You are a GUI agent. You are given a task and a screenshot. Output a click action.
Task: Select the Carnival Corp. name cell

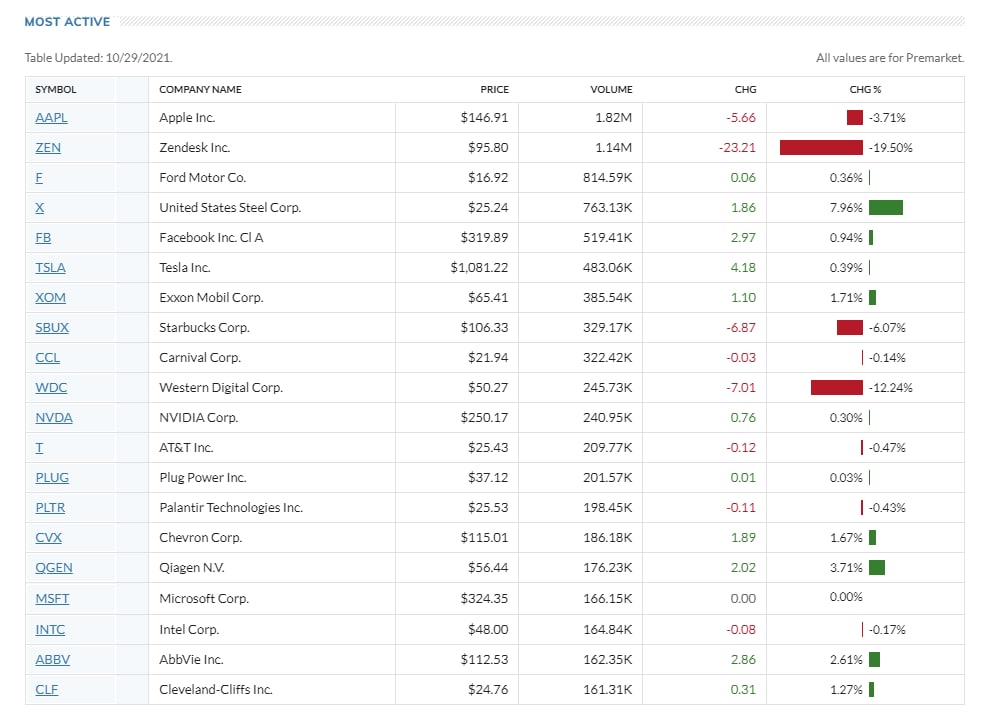coord(272,358)
